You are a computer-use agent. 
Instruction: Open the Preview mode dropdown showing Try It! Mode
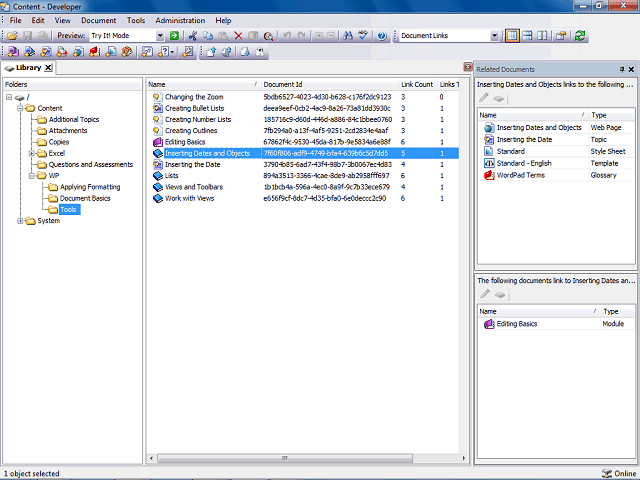click(160, 36)
